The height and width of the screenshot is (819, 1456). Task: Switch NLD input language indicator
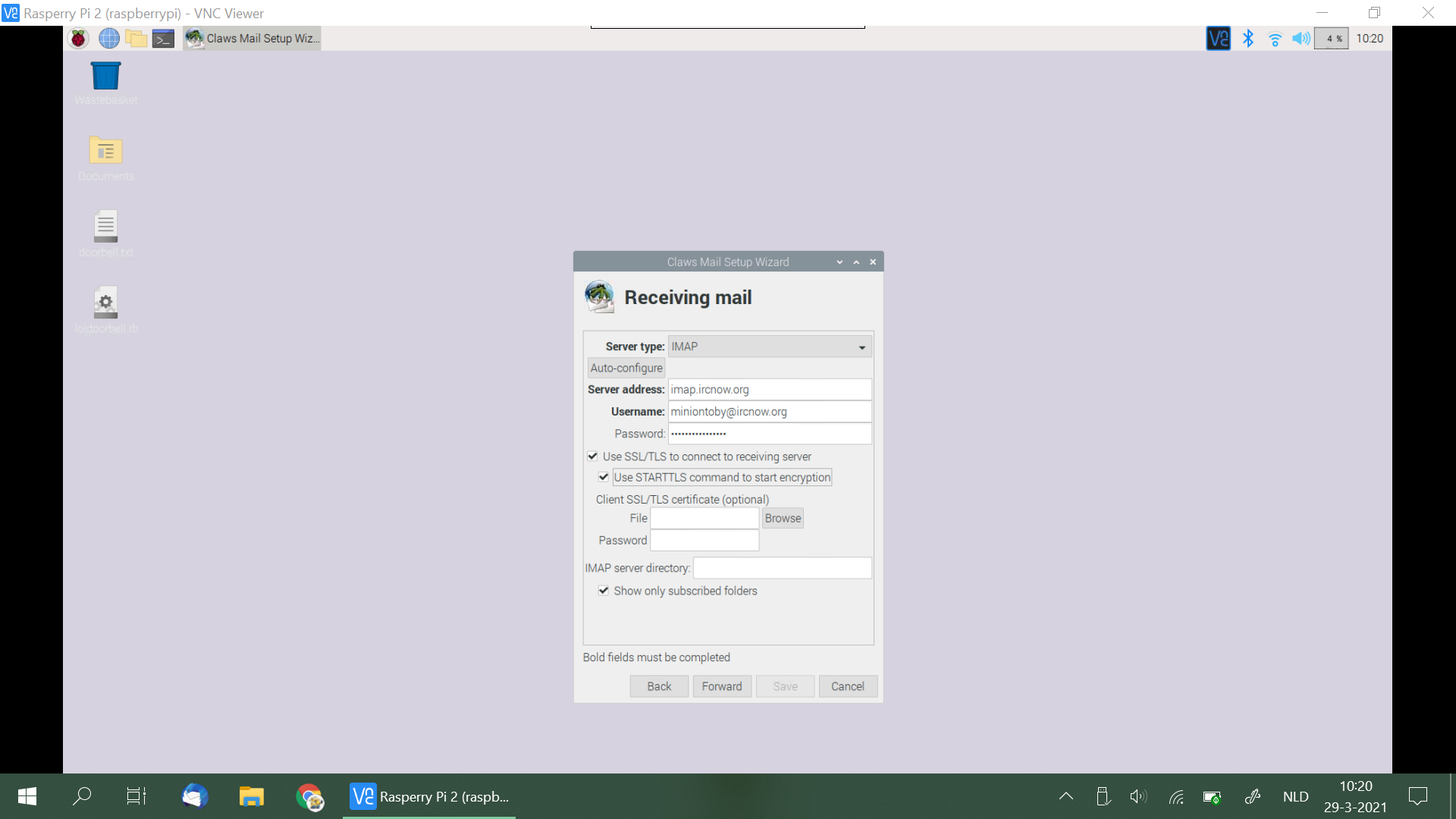(1296, 796)
